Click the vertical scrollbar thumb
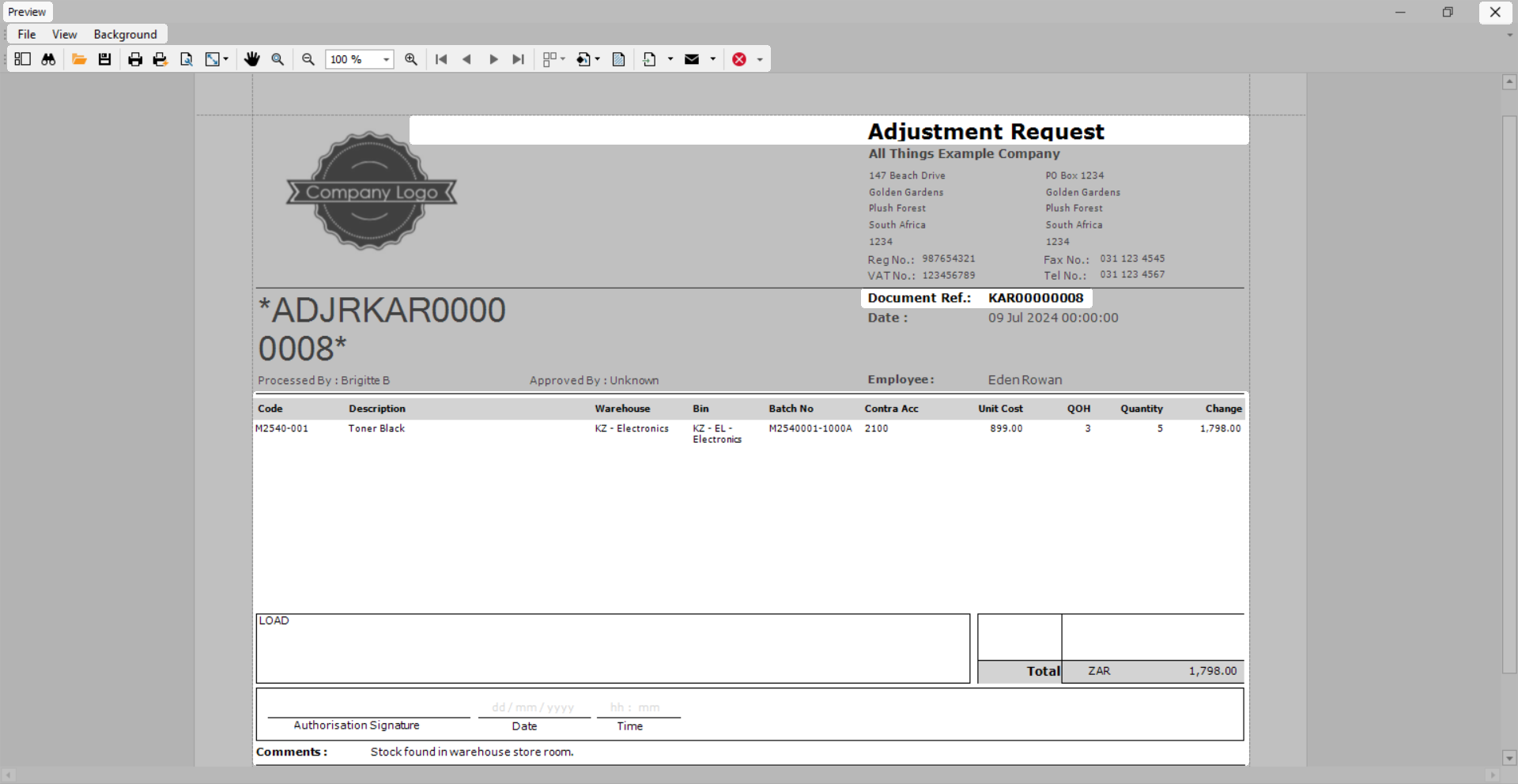1518x784 pixels. (x=1509, y=395)
